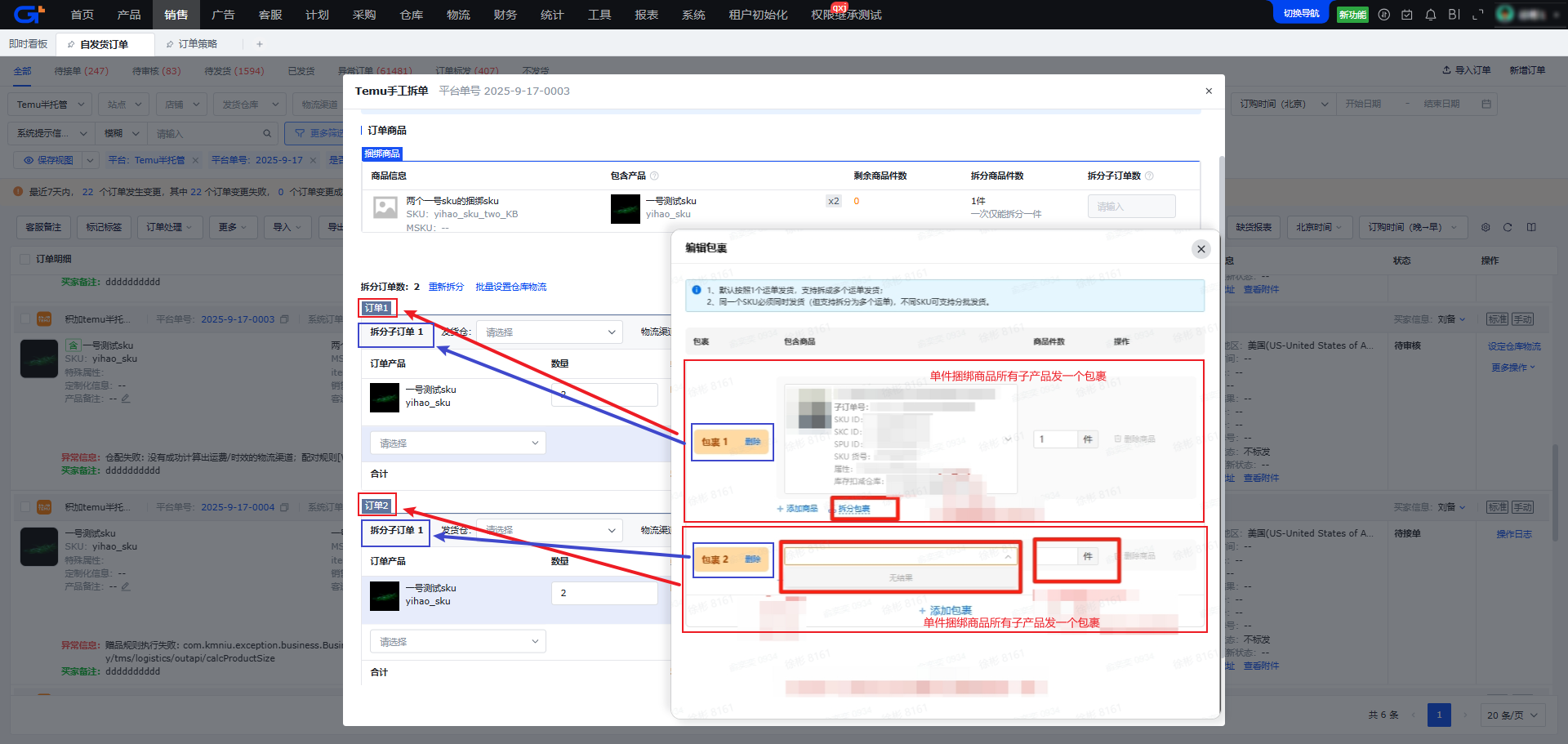This screenshot has height=744, width=1568.
Task: Click the 保存视图 button
Action: pyautogui.click(x=48, y=160)
